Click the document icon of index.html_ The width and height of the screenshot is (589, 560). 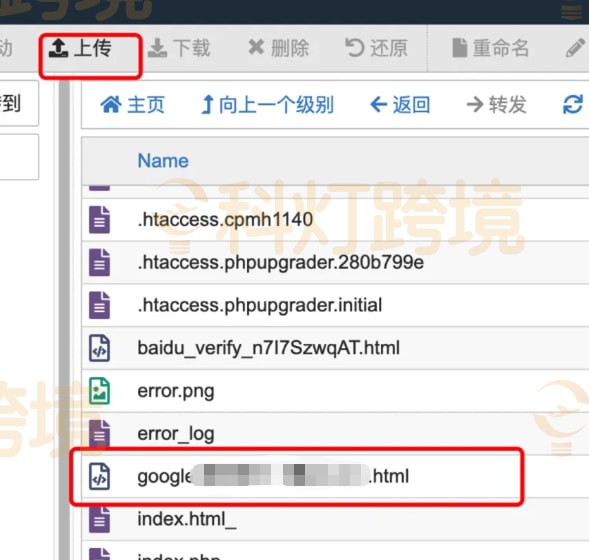pyautogui.click(x=100, y=519)
